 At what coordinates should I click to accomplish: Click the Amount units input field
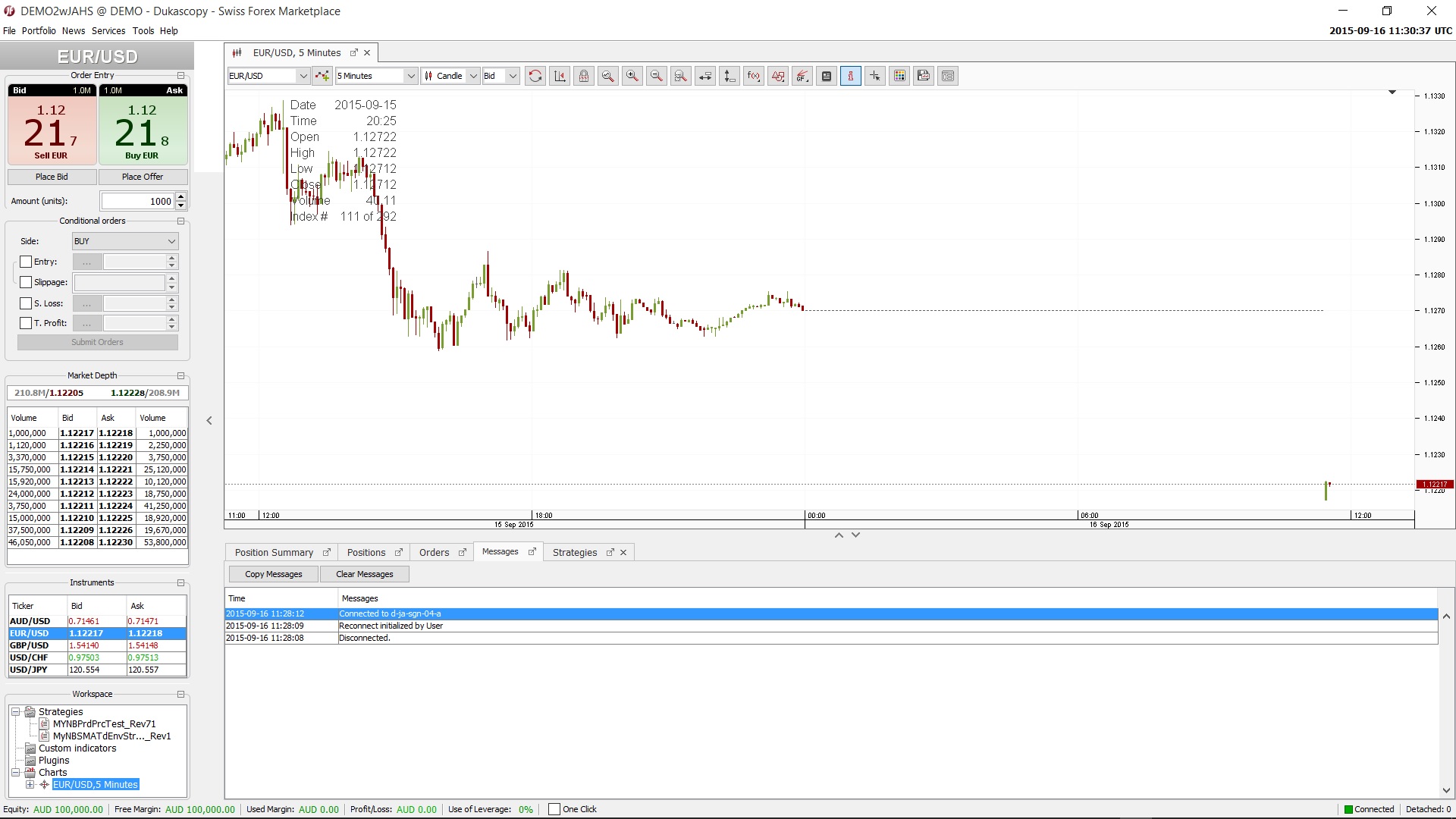point(138,201)
